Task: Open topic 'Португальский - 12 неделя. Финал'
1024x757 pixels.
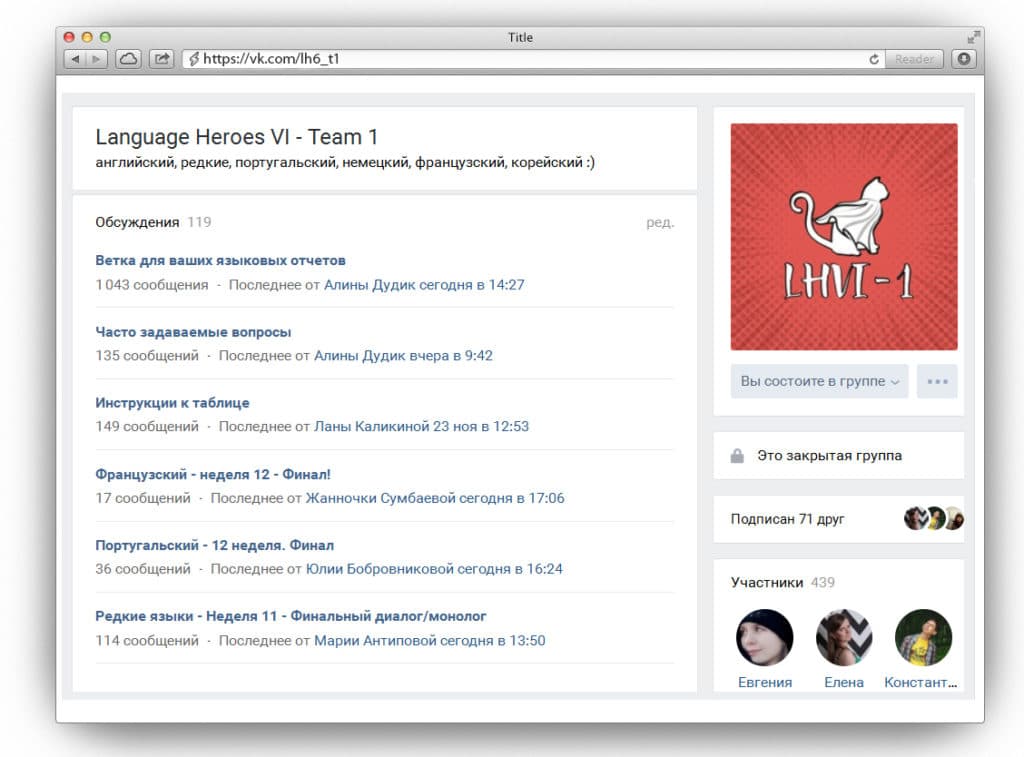Action: (x=214, y=545)
